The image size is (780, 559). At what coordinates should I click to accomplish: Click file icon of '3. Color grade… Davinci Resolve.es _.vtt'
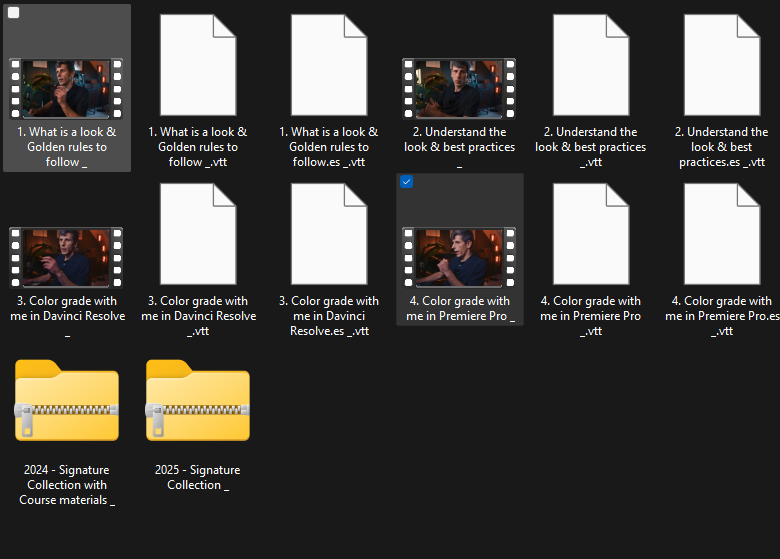coord(328,234)
